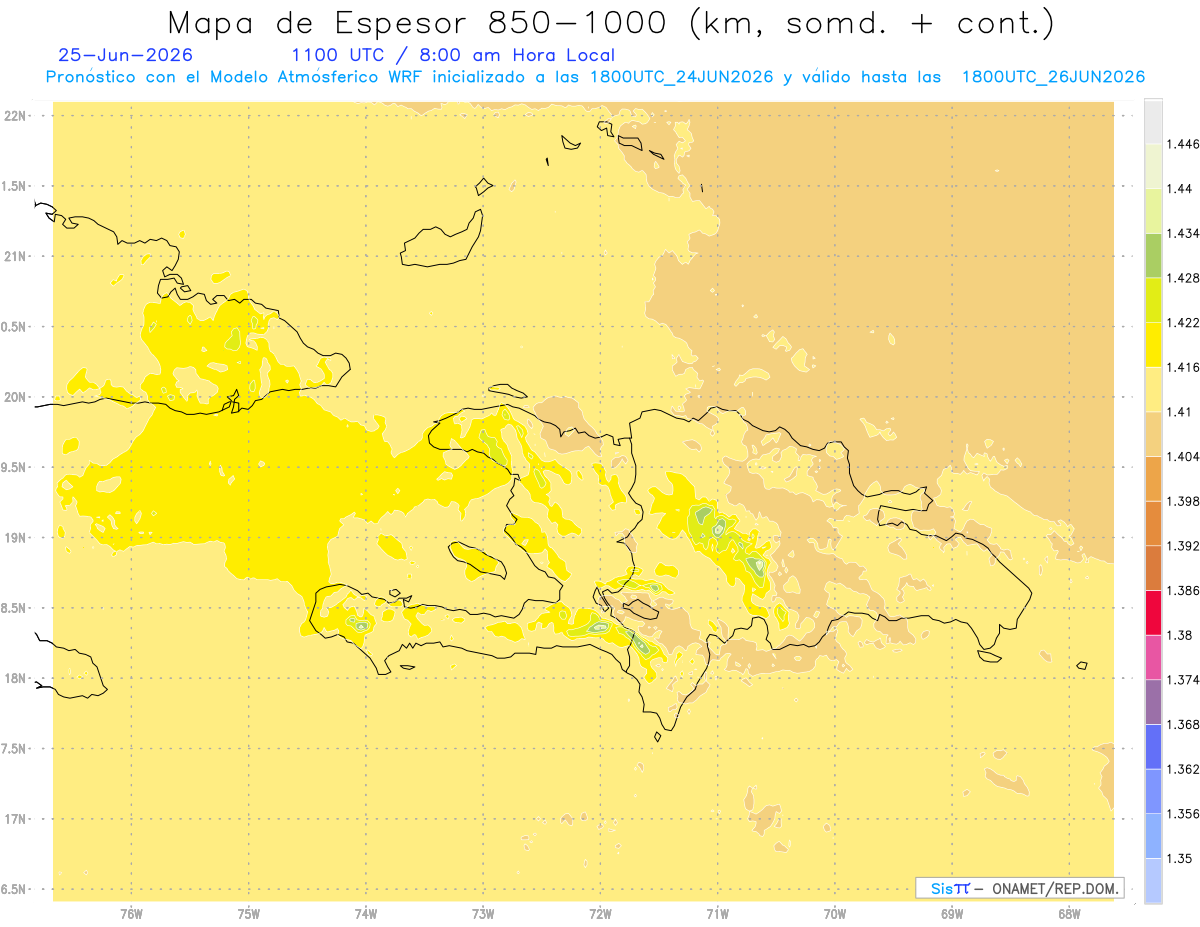Click the '1.392' legend value
The image size is (1200, 927).
(x=1183, y=546)
